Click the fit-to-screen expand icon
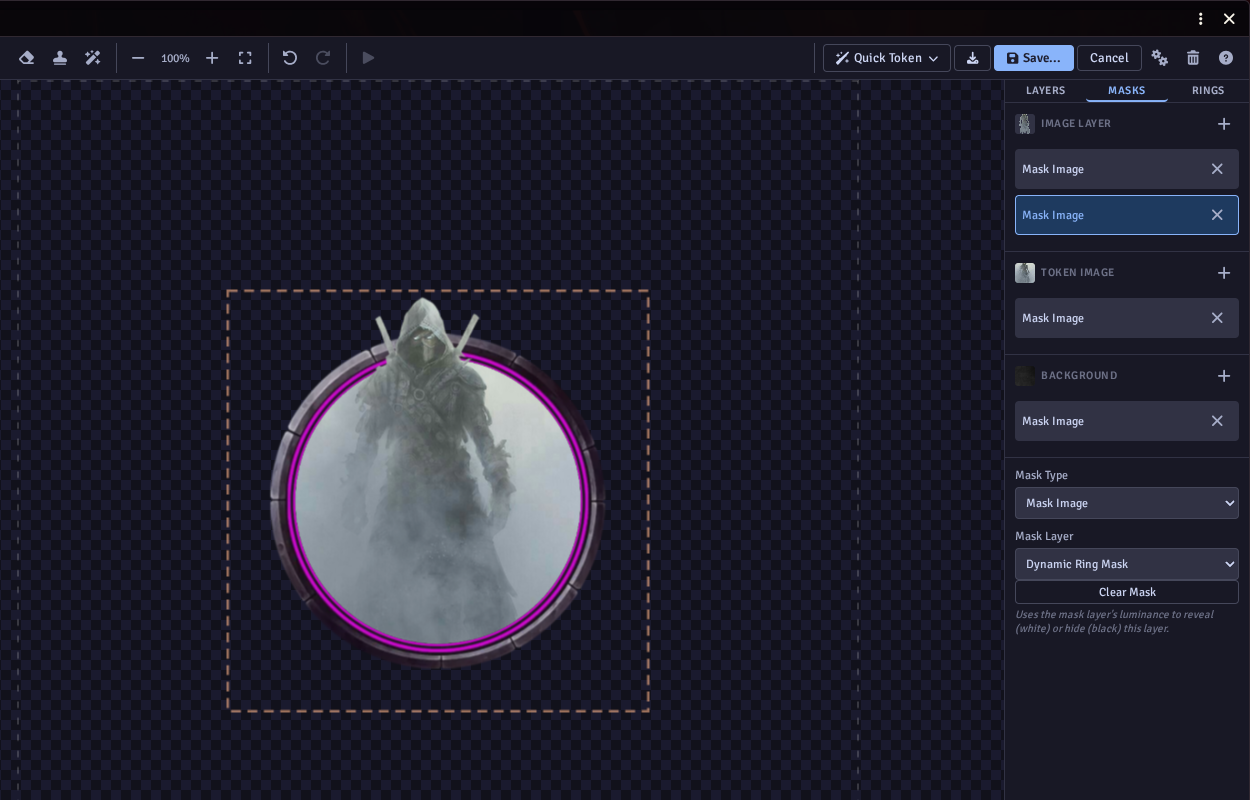The height and width of the screenshot is (800, 1250). coord(245,58)
